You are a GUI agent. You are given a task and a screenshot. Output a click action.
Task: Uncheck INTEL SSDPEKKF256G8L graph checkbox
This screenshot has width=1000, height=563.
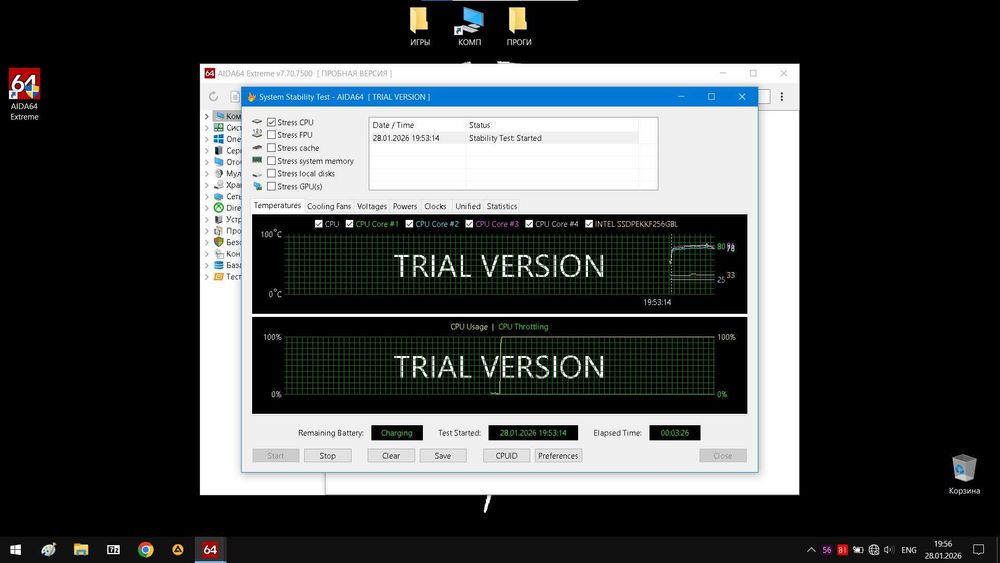589,224
